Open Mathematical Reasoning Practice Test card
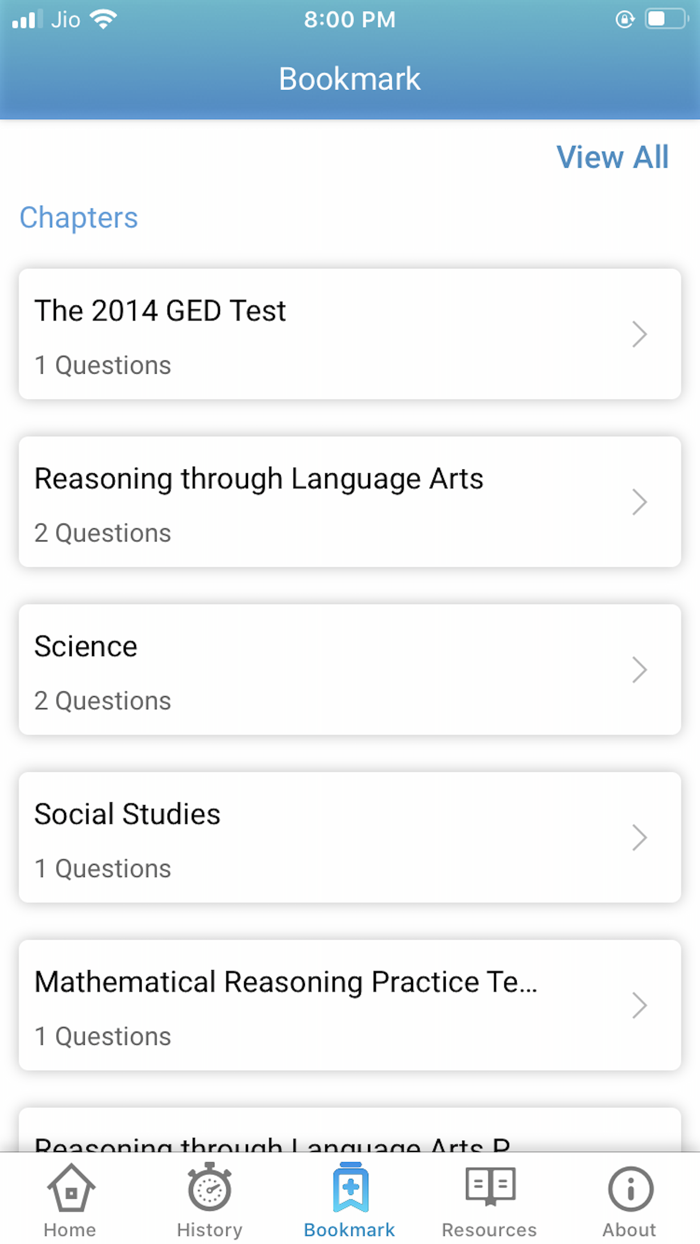The width and height of the screenshot is (700, 1244). click(x=350, y=1006)
